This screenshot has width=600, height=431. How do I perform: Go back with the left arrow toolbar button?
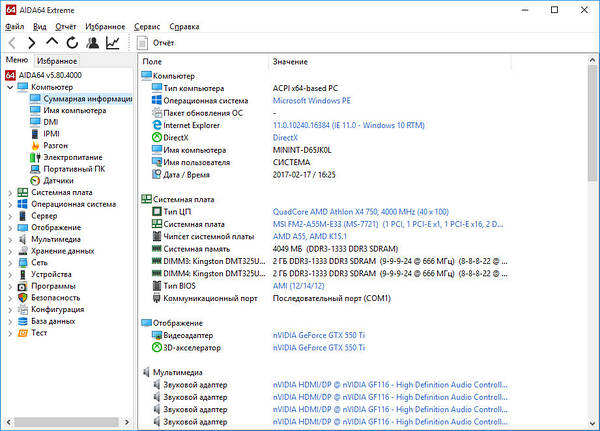pos(12,43)
